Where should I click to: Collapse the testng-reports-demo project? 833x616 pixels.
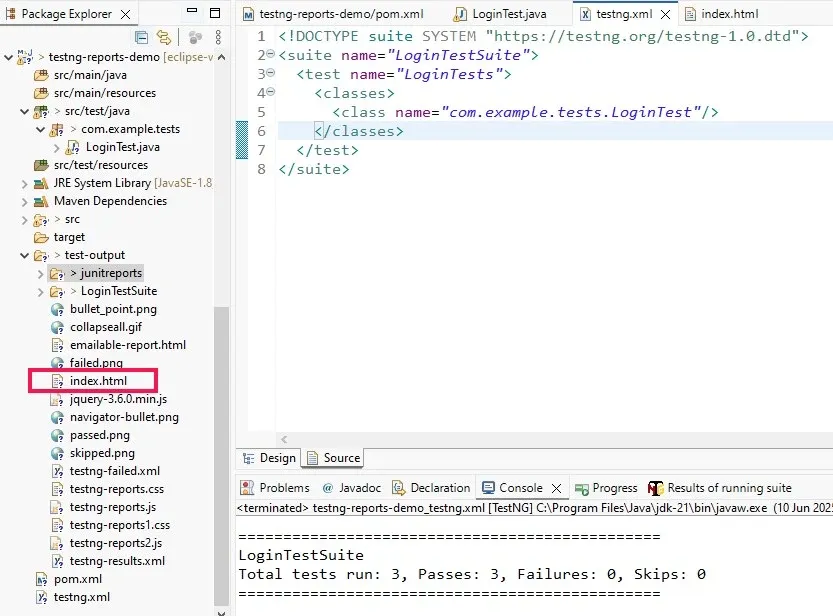[8, 57]
